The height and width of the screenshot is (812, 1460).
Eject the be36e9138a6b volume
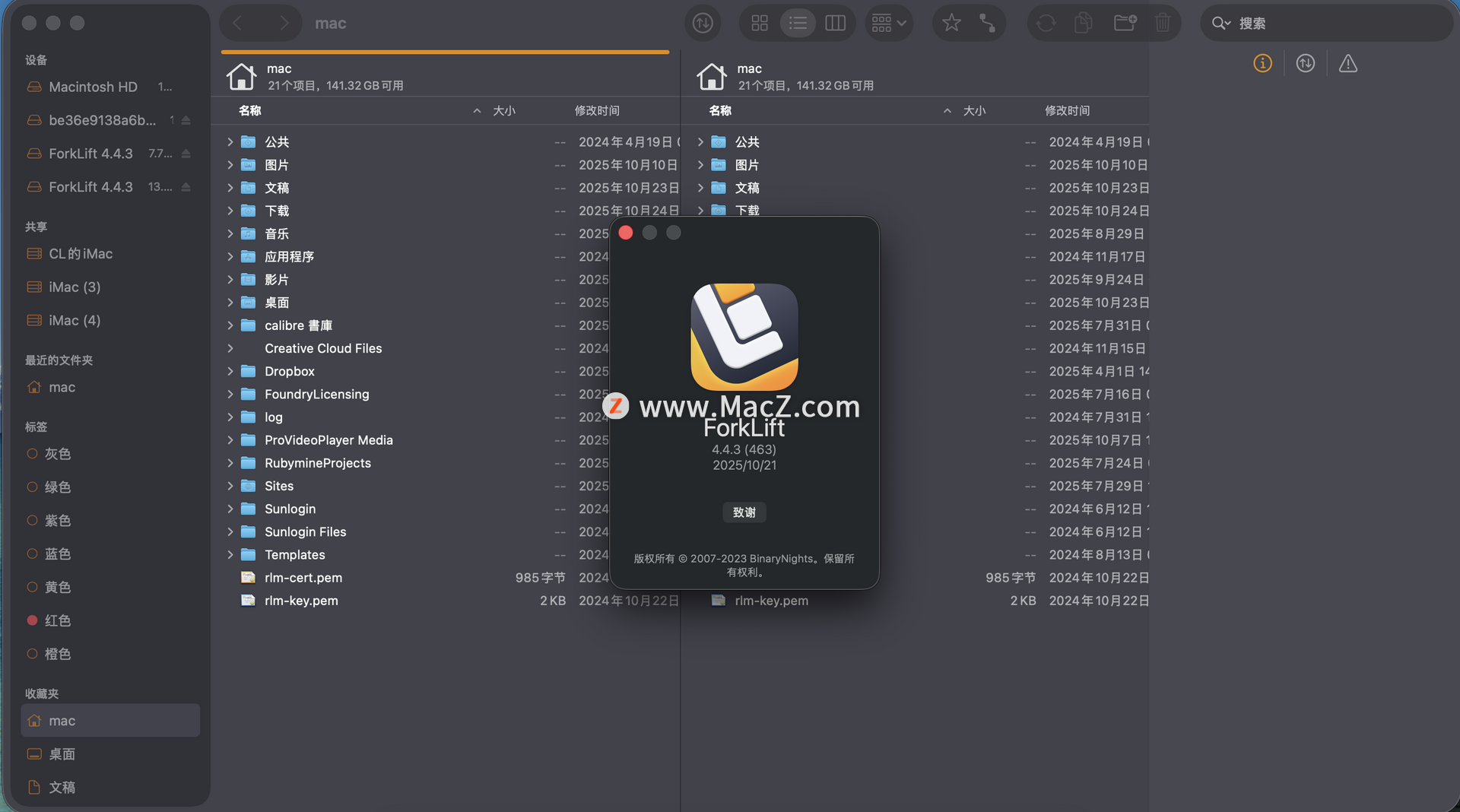(186, 120)
